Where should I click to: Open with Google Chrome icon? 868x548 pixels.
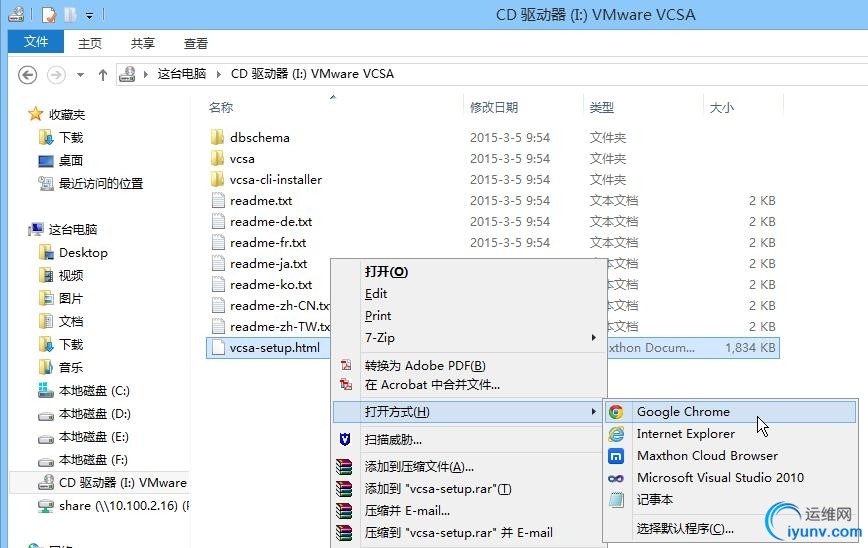pos(616,412)
